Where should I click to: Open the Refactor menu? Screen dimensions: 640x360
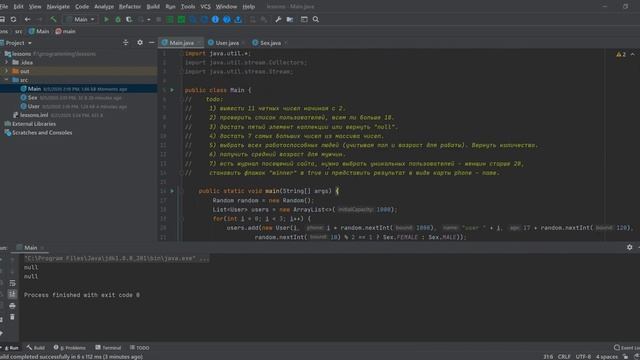(x=130, y=7)
